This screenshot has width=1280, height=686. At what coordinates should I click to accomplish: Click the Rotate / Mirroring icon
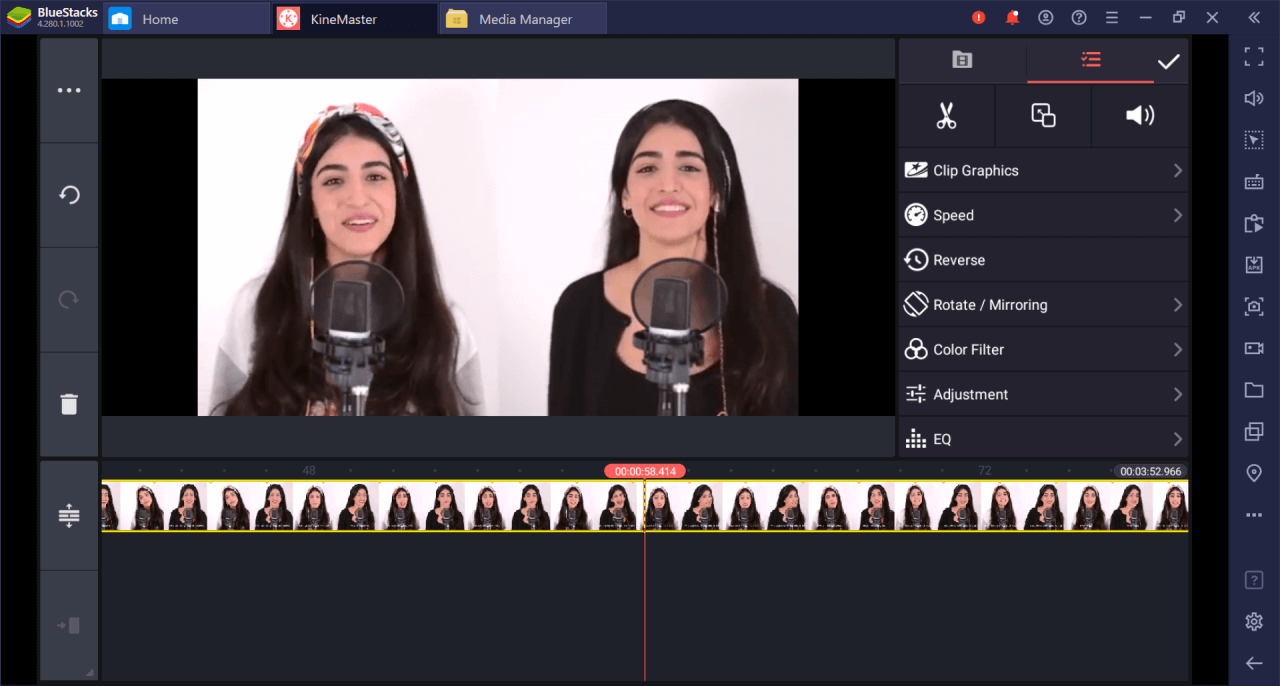(916, 304)
